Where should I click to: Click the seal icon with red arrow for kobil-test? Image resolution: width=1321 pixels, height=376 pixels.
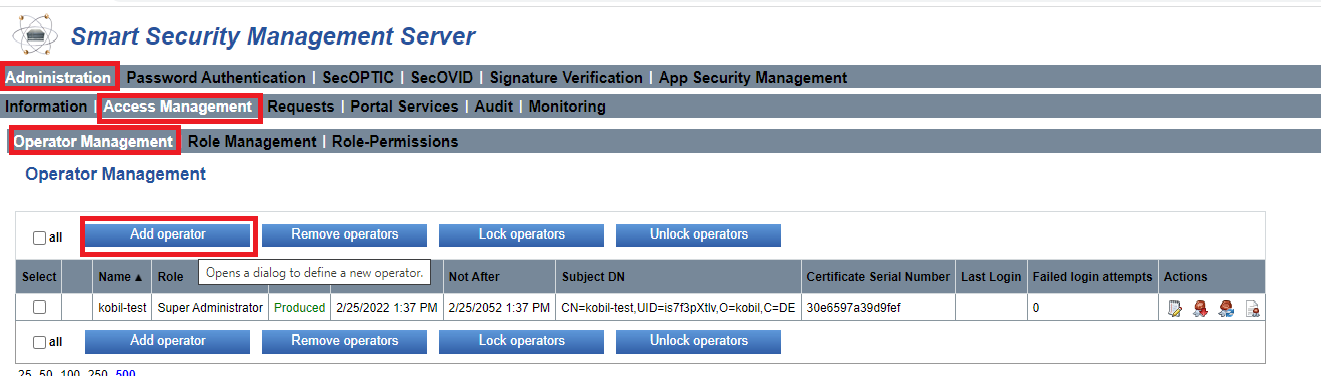[1201, 308]
